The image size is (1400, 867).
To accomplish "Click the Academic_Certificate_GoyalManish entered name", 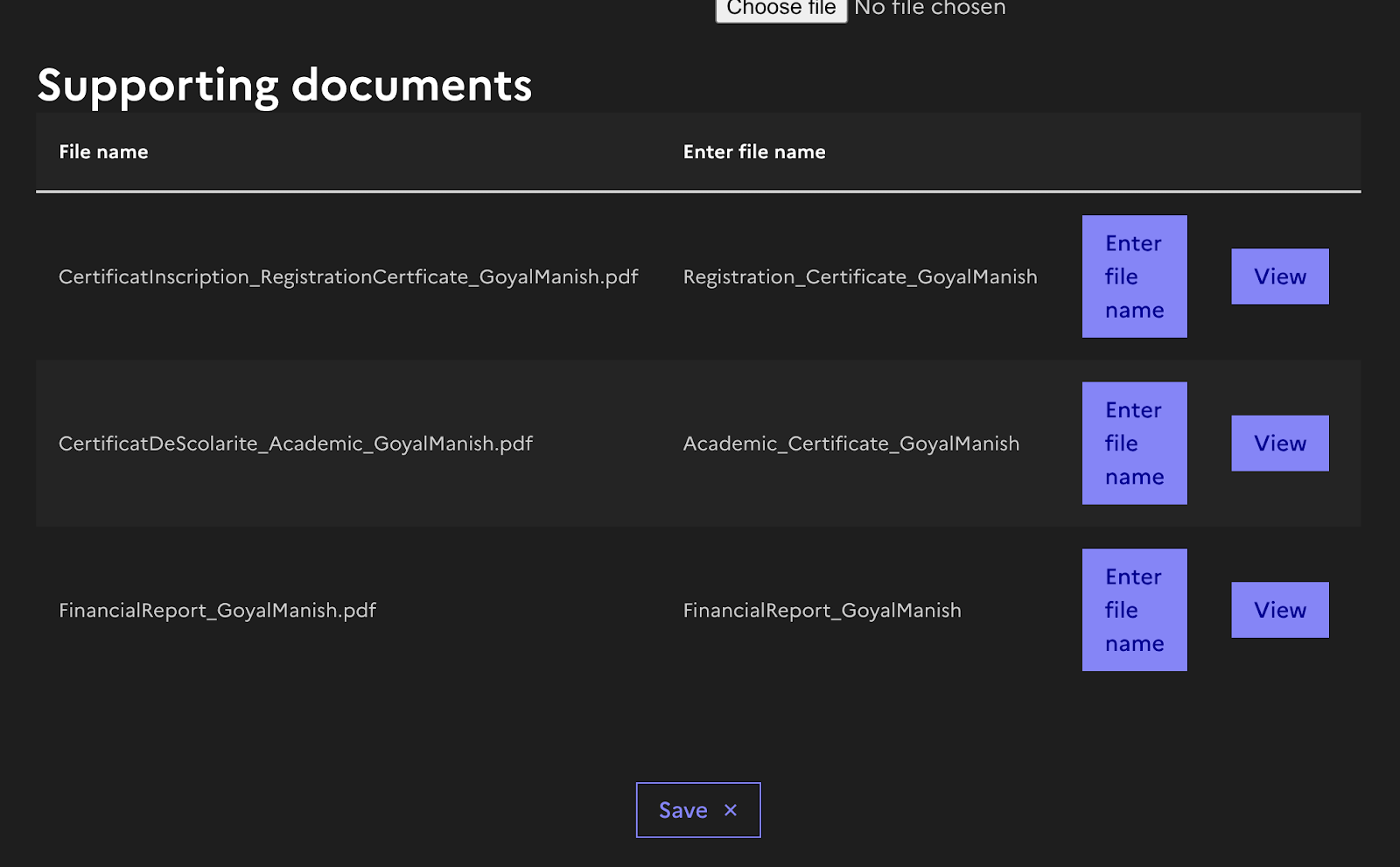I will pyautogui.click(x=850, y=444).
